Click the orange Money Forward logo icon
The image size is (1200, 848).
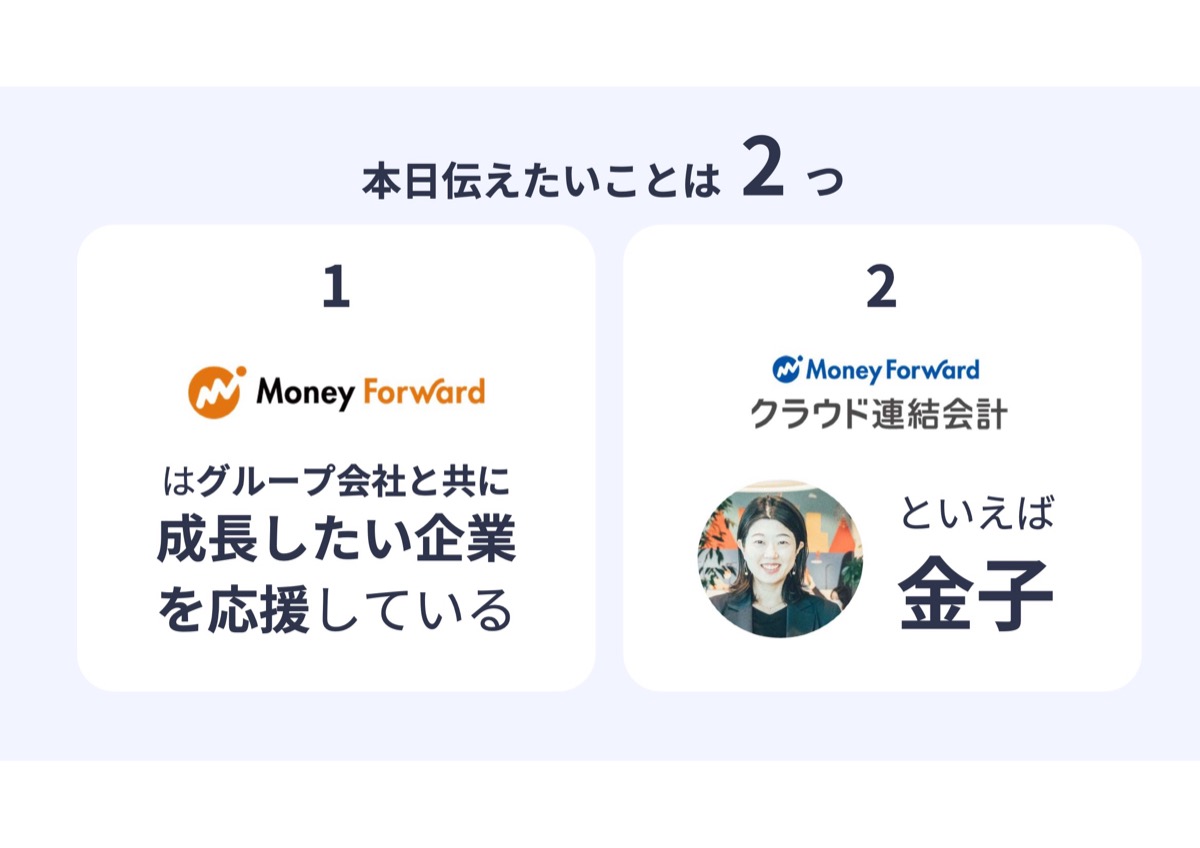coord(216,392)
